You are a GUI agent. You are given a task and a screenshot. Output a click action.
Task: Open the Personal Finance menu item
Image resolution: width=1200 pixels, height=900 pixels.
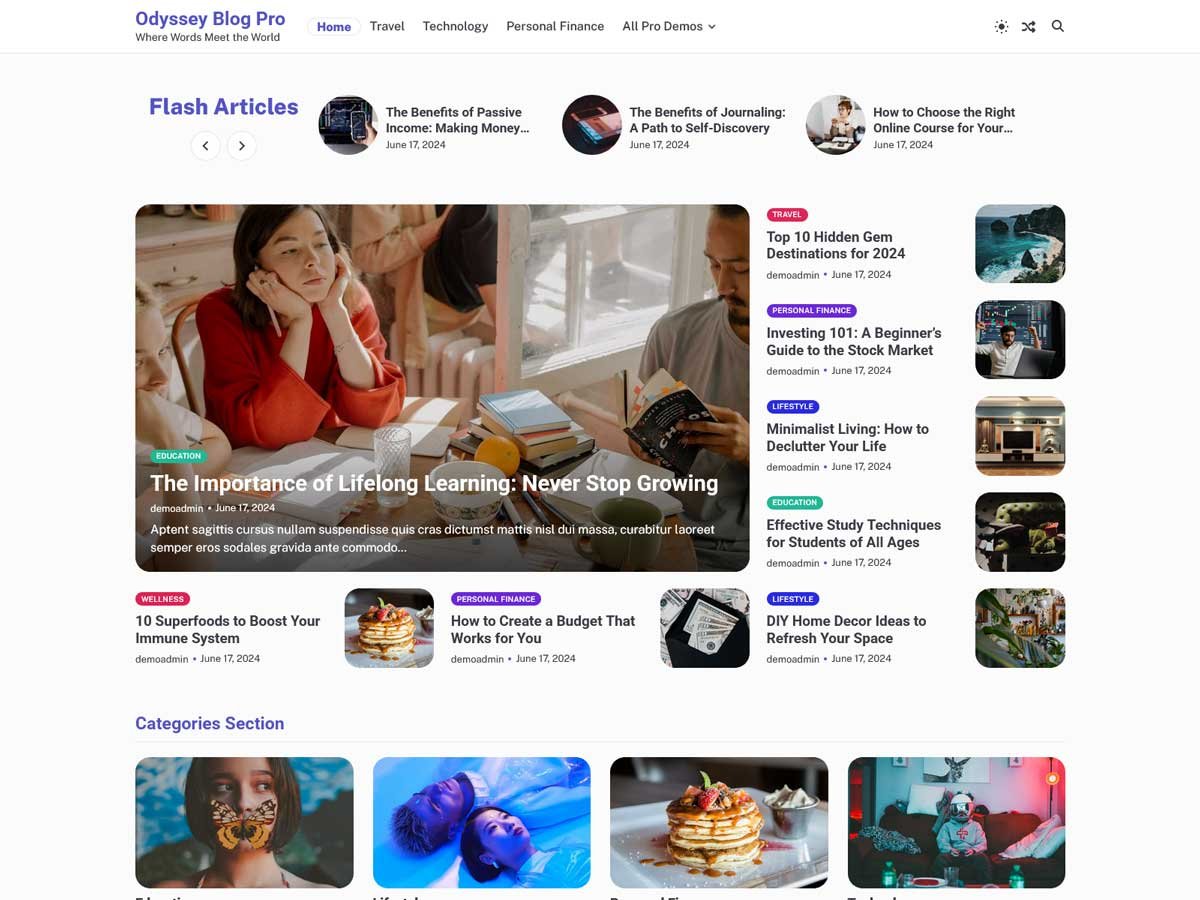555,27
